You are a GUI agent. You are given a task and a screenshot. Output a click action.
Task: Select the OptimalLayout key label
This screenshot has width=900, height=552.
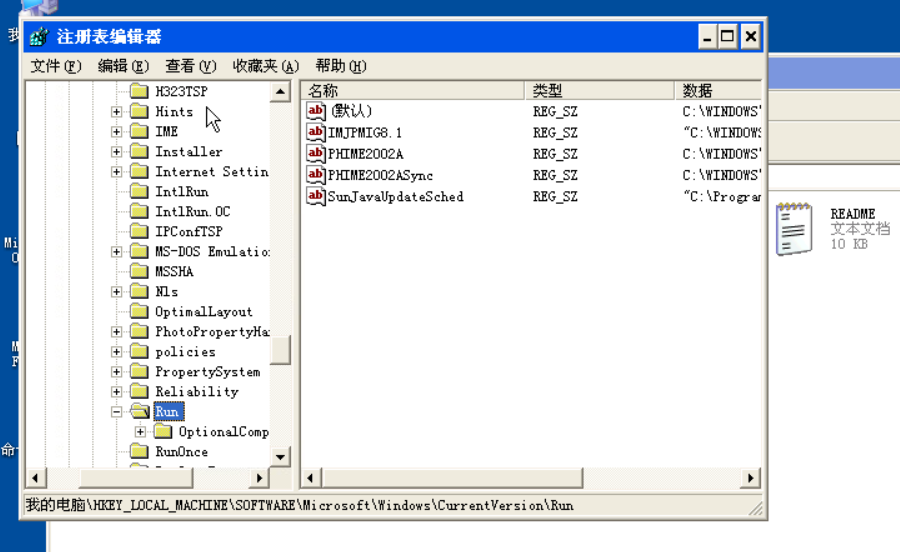(204, 312)
